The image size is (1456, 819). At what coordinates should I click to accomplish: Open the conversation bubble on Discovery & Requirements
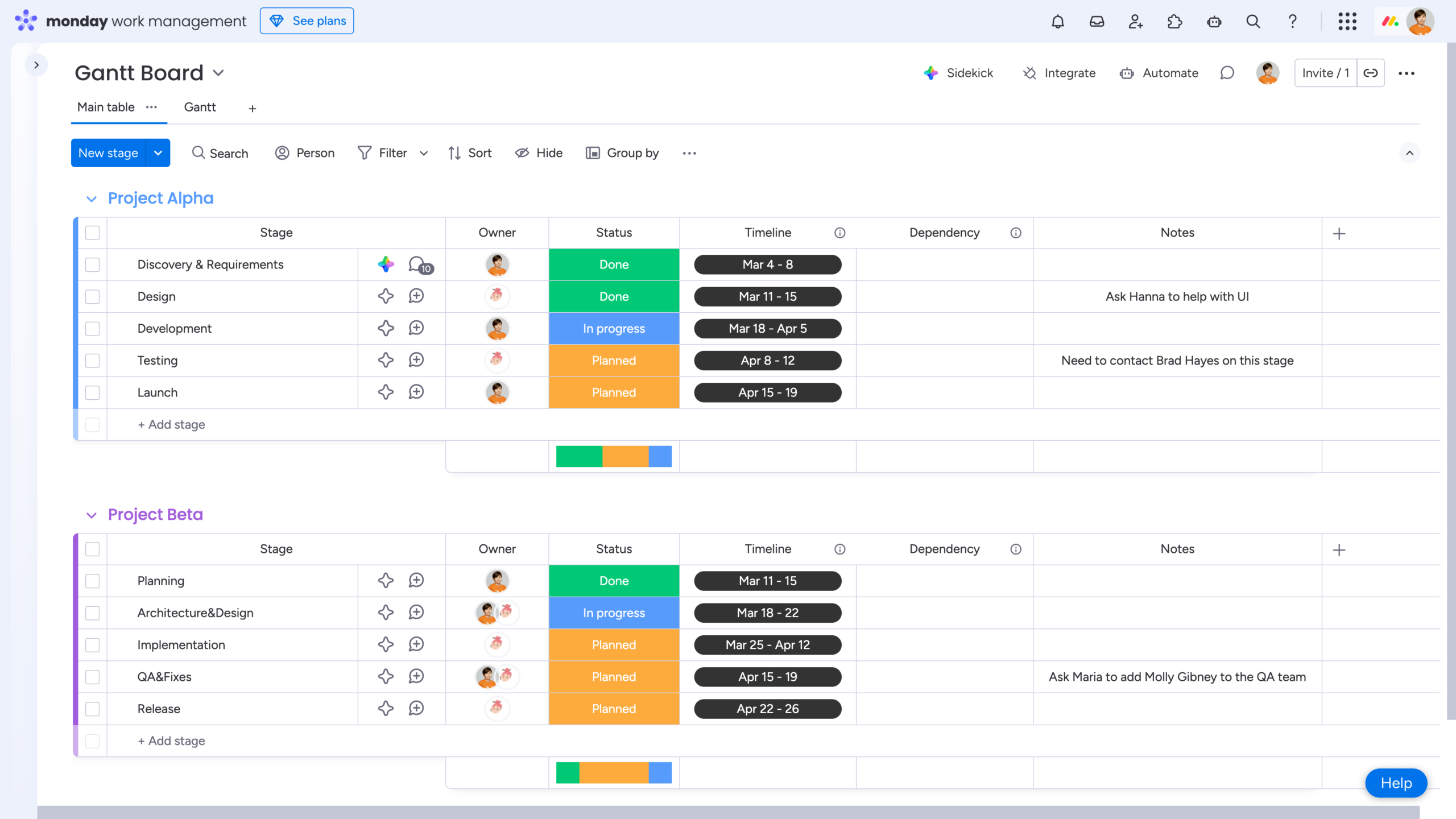pyautogui.click(x=417, y=264)
